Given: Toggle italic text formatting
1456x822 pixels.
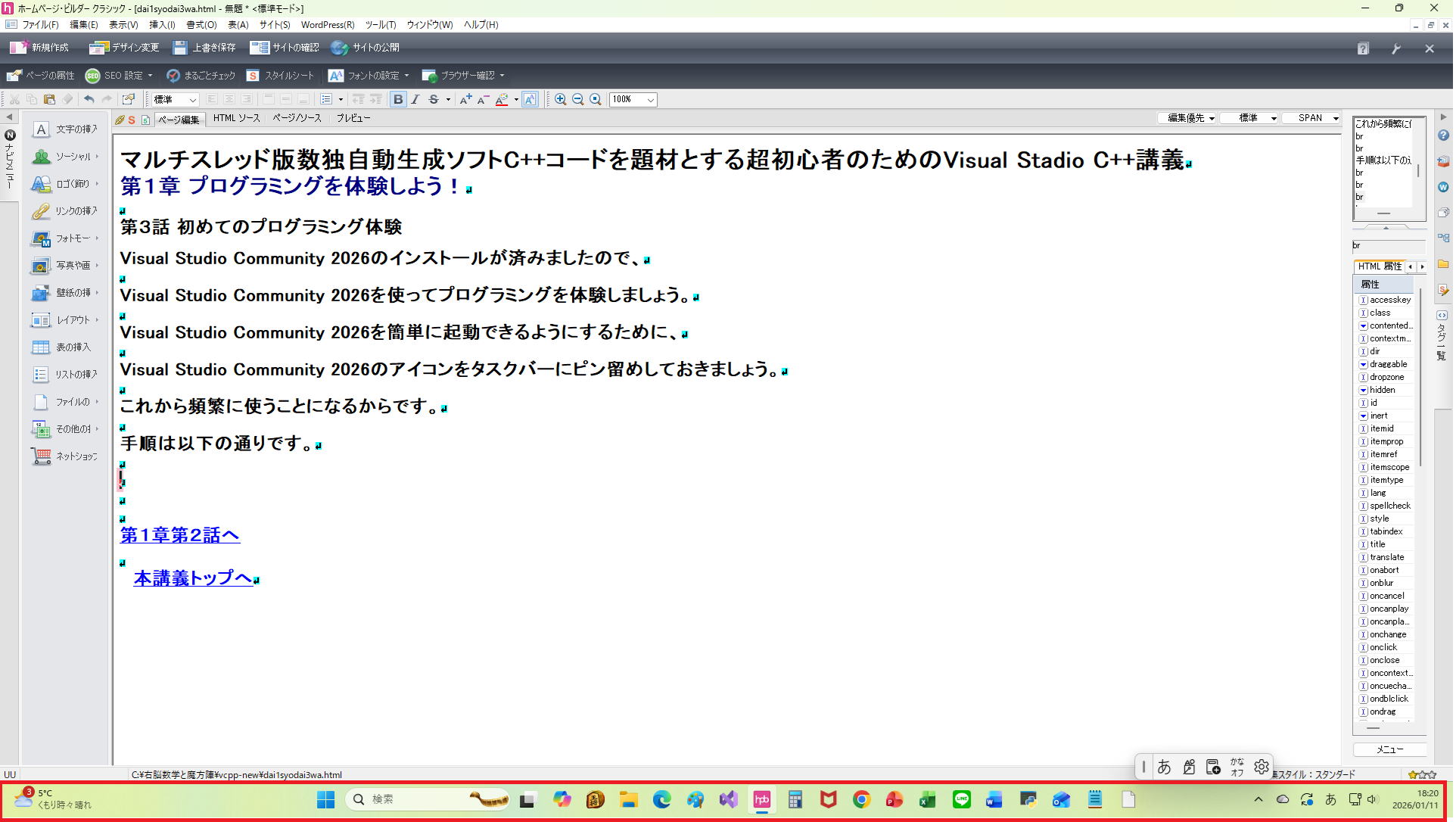Looking at the screenshot, I should click(x=415, y=100).
